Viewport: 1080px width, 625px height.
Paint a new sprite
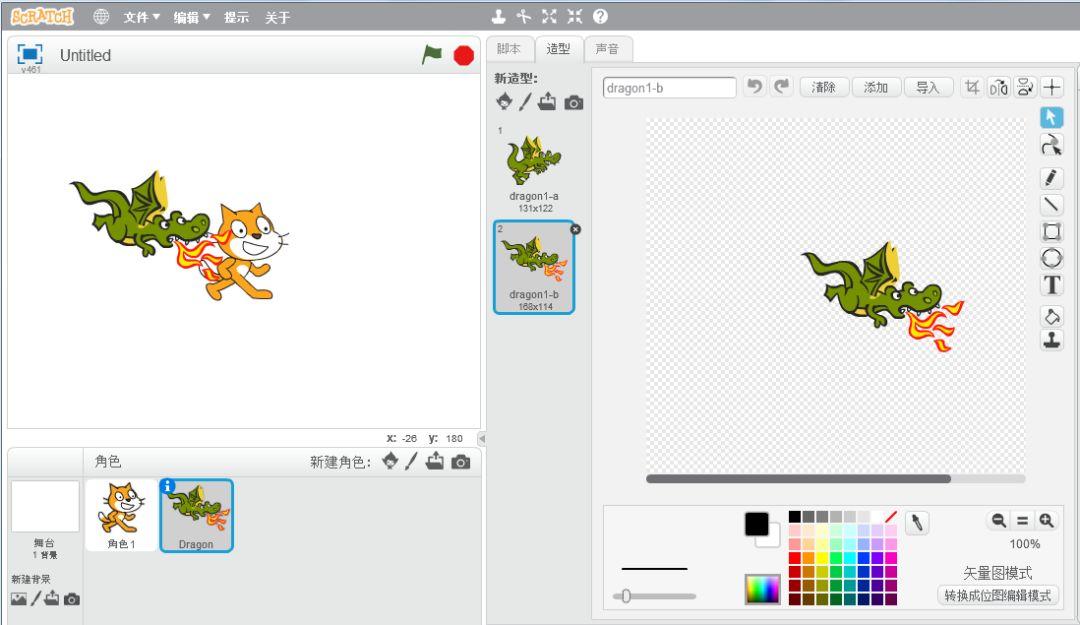(411, 461)
